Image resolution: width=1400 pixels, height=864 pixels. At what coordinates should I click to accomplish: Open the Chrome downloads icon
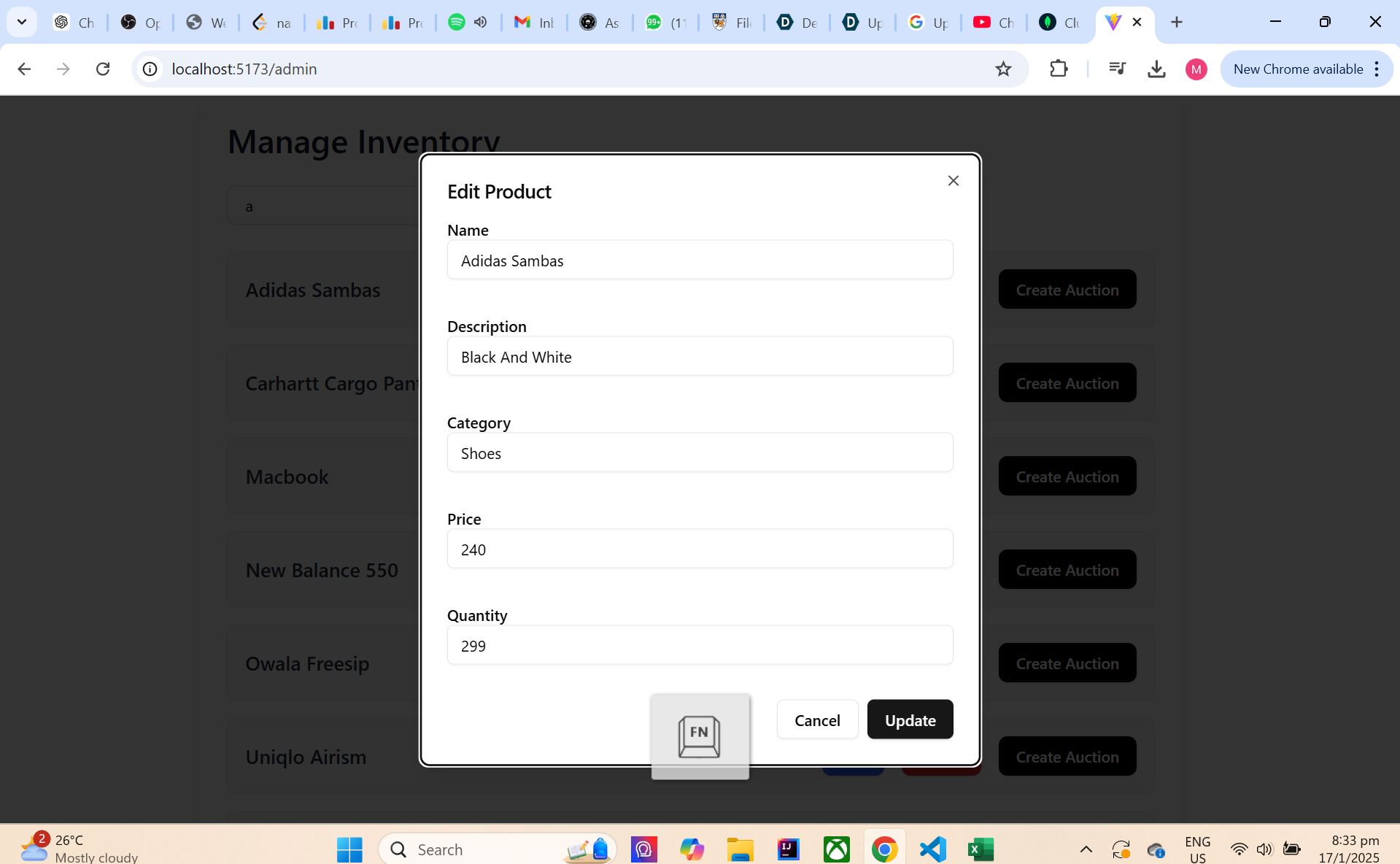[1156, 69]
